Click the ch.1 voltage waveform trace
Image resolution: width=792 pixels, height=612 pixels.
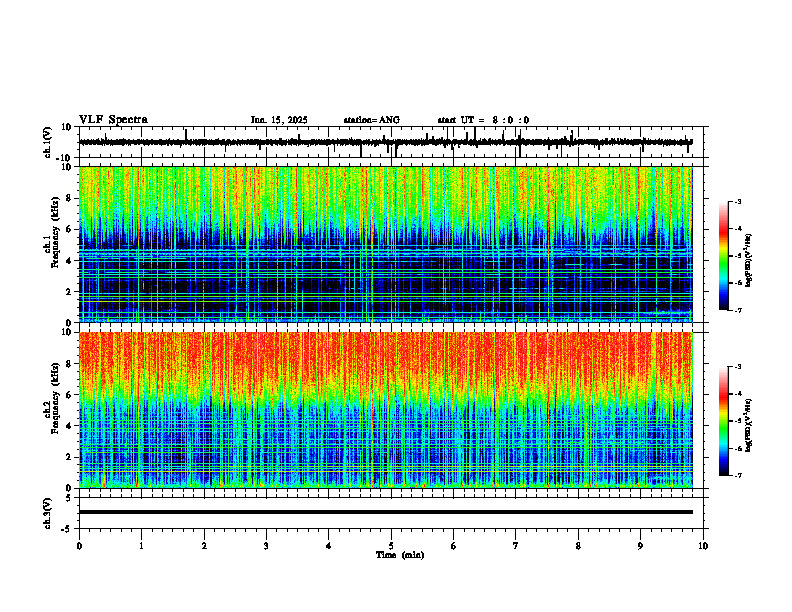click(x=385, y=142)
